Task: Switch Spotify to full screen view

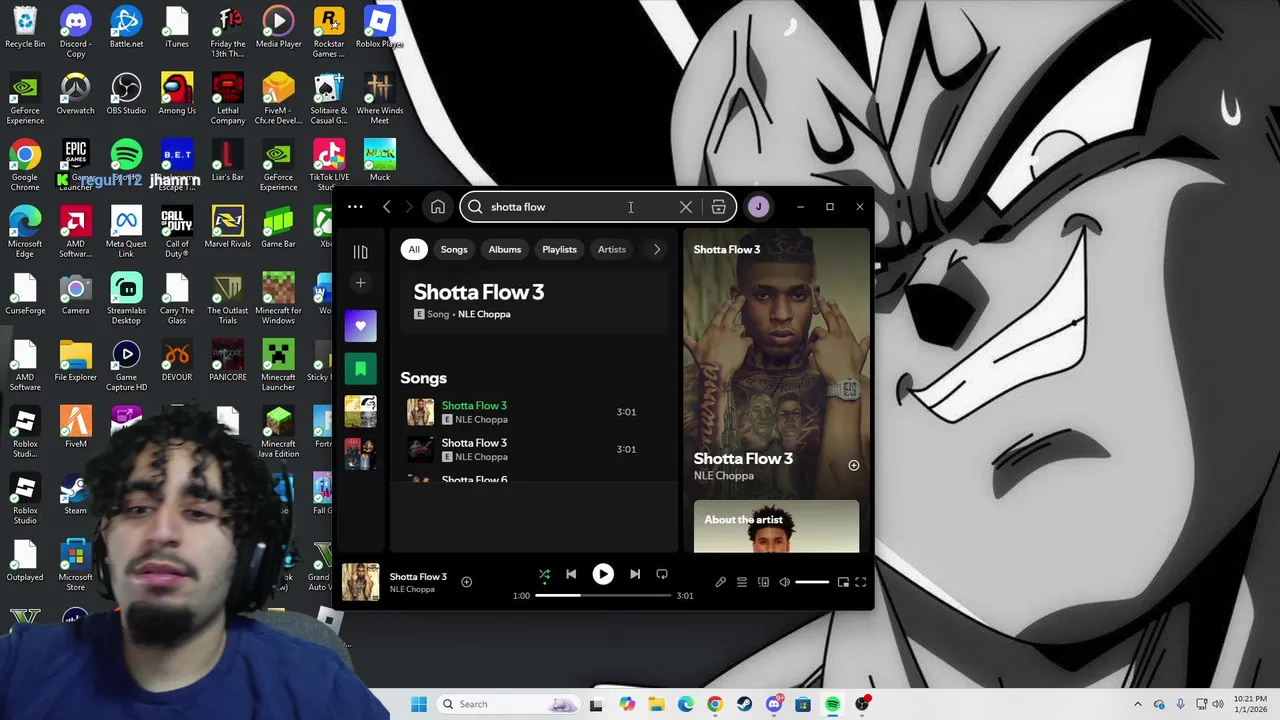Action: click(x=860, y=582)
